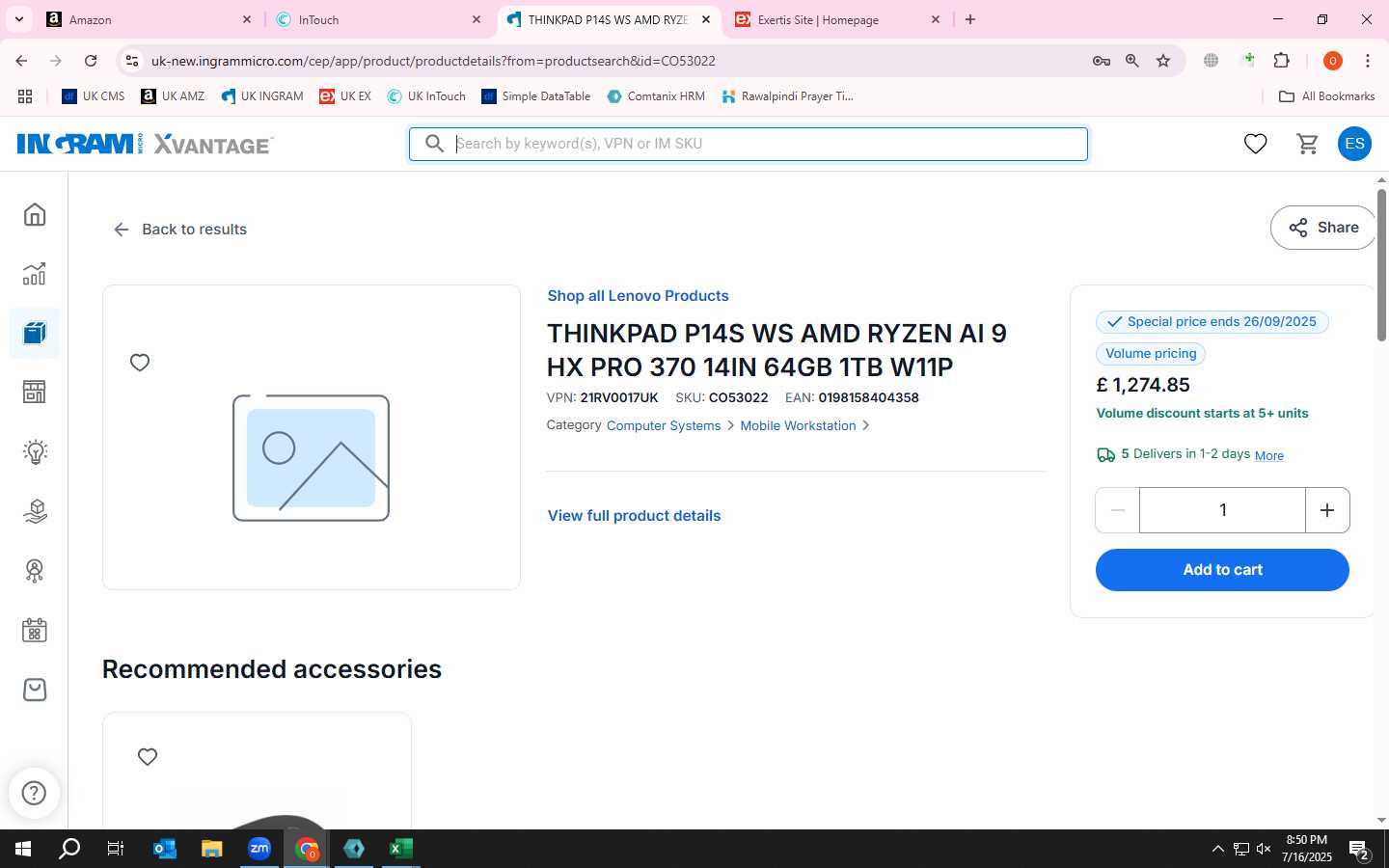Increase quantity with plus button
Image resolution: width=1389 pixels, height=868 pixels.
coord(1327,510)
